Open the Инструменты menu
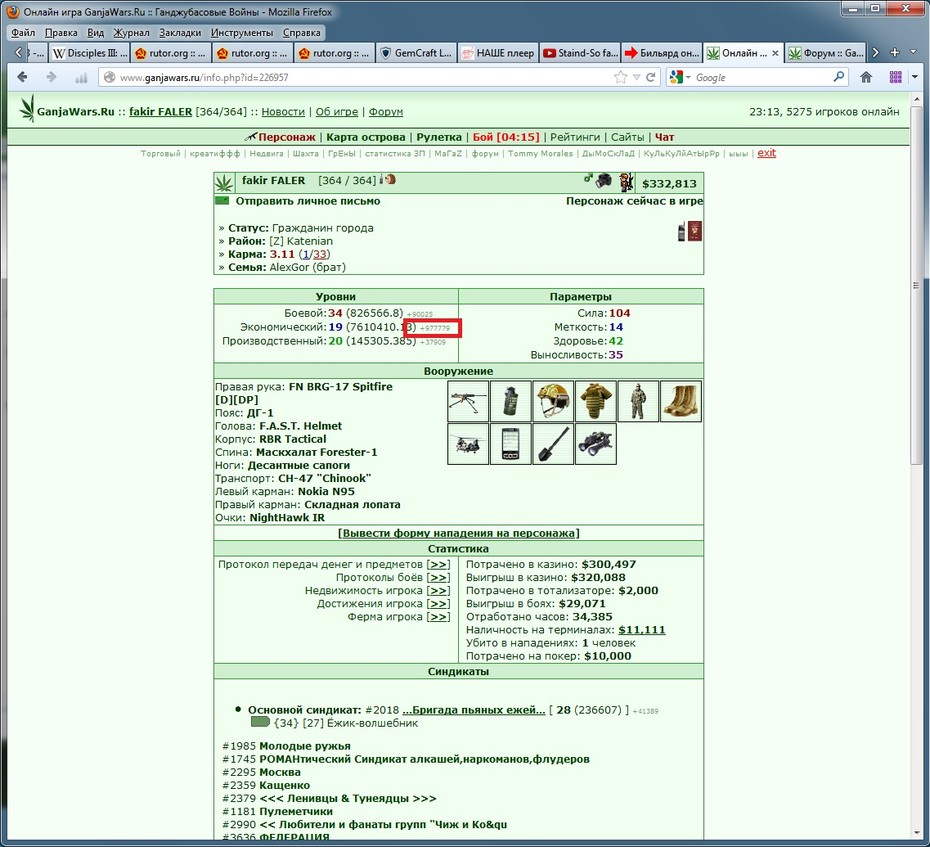Screen dimensions: 930x847 tap(242, 33)
